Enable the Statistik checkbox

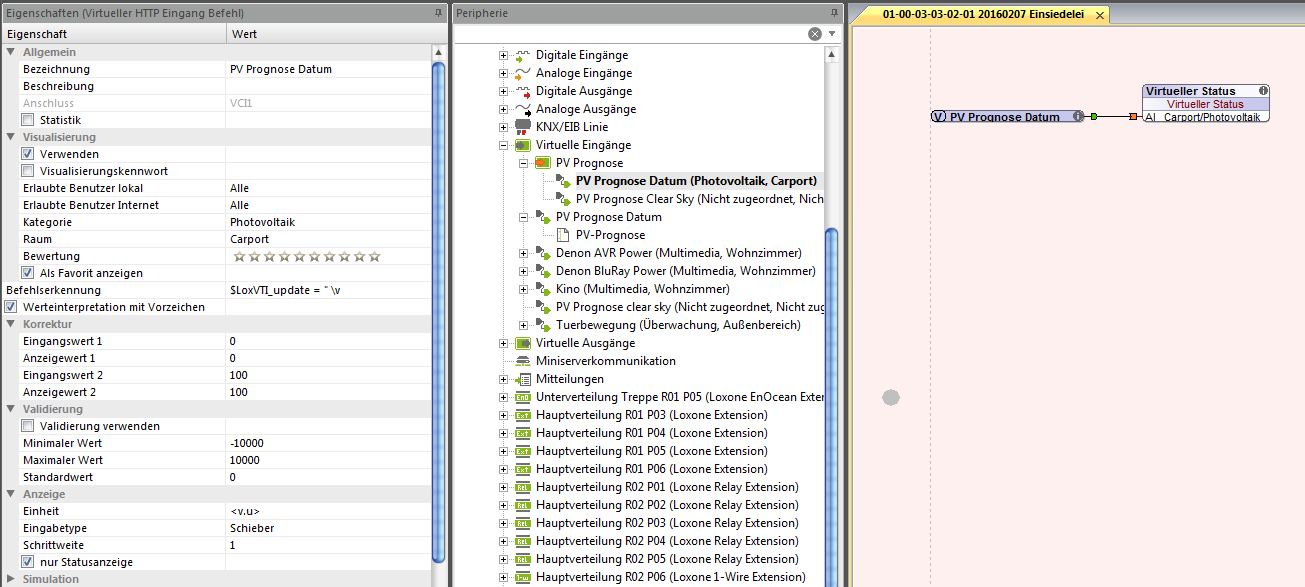[x=28, y=120]
